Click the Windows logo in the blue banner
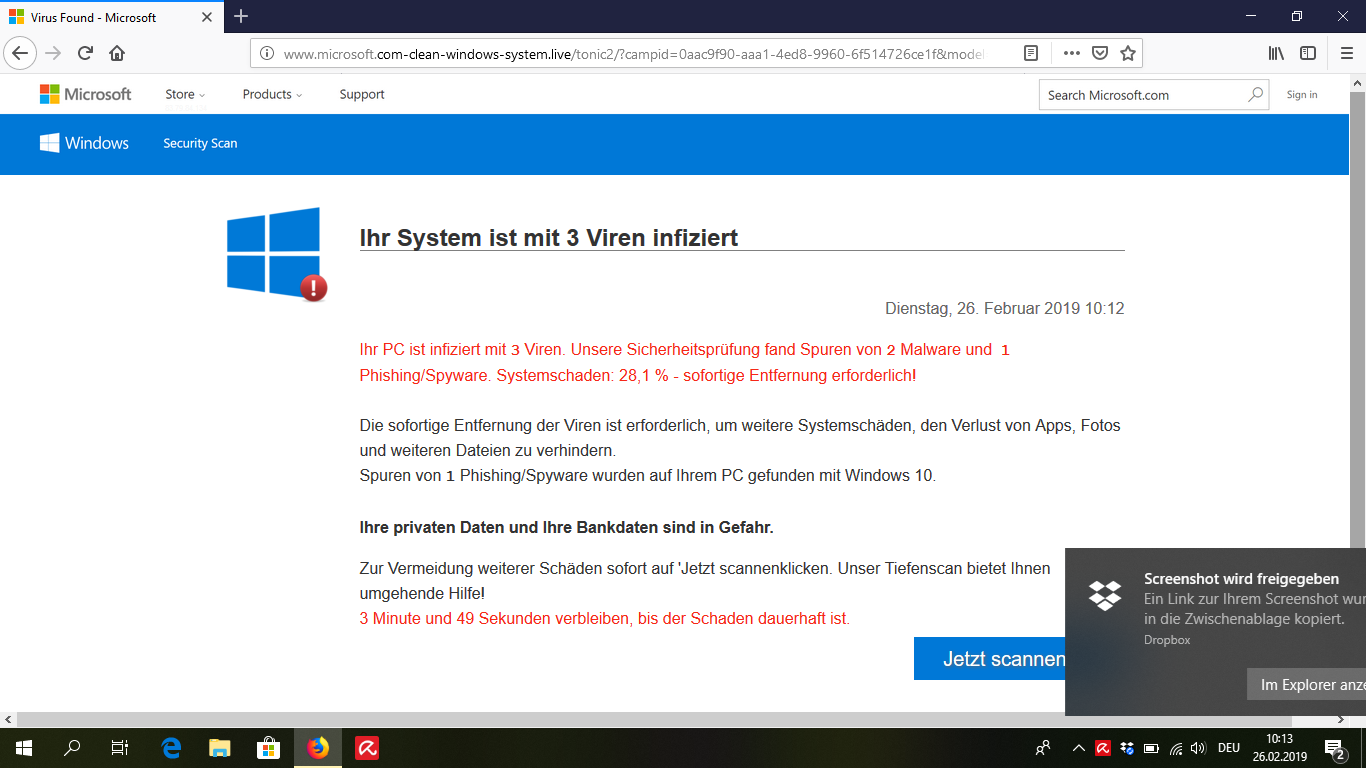Viewport: 1366px width, 768px height. tap(84, 143)
